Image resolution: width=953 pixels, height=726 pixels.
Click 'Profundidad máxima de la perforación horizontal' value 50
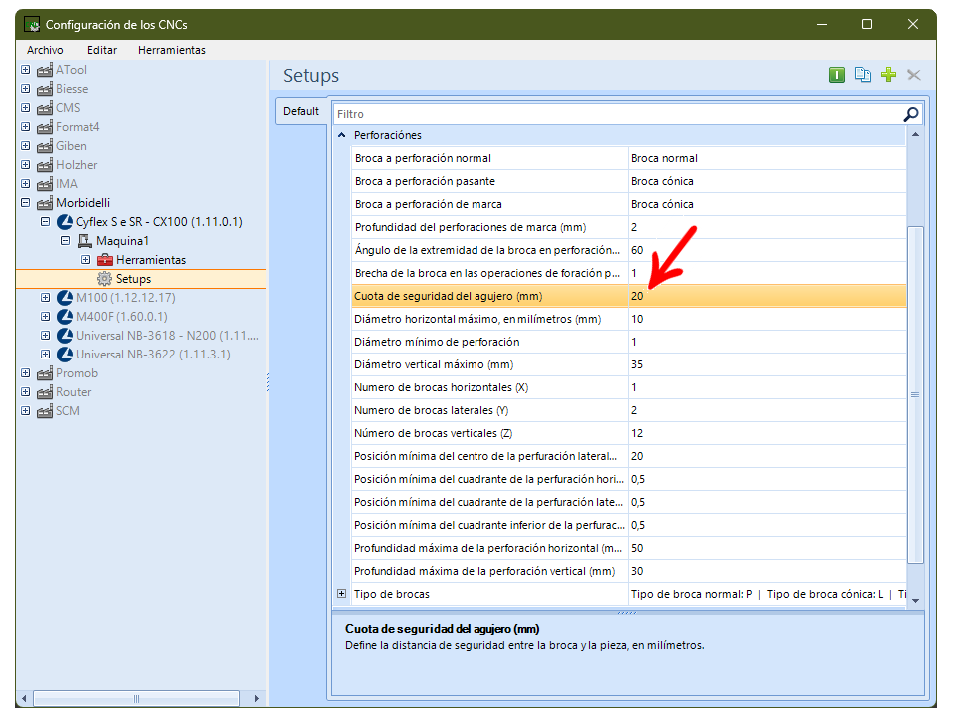click(x=766, y=548)
